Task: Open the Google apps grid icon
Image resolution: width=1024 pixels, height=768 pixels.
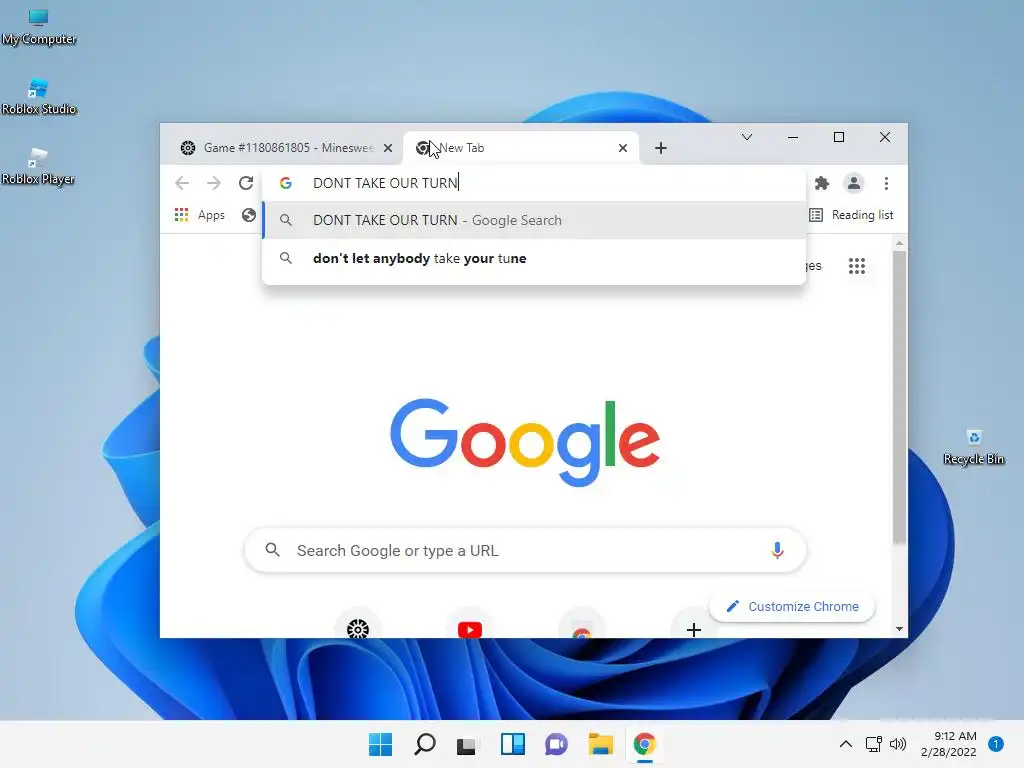Action: (x=857, y=266)
